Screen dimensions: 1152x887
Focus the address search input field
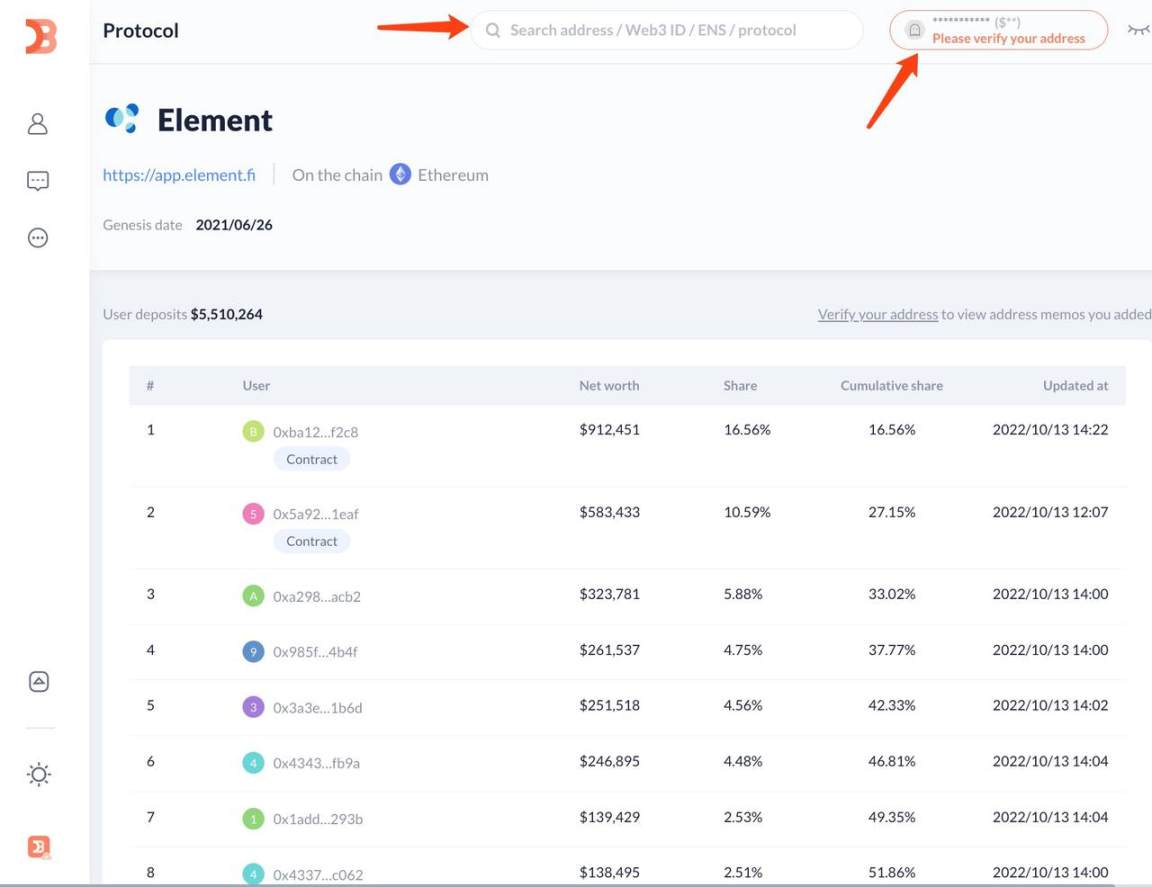click(x=666, y=30)
